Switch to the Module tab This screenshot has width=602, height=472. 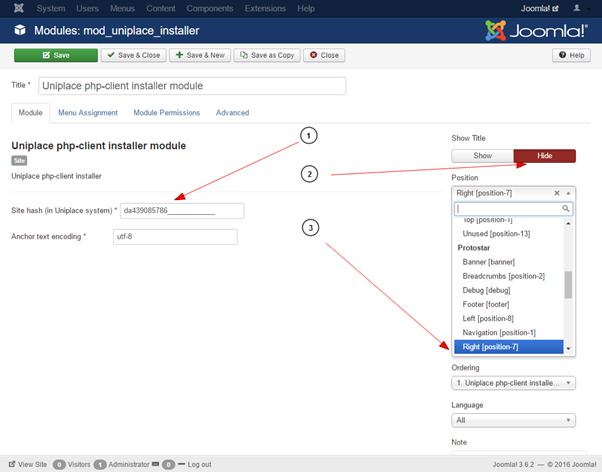30,113
